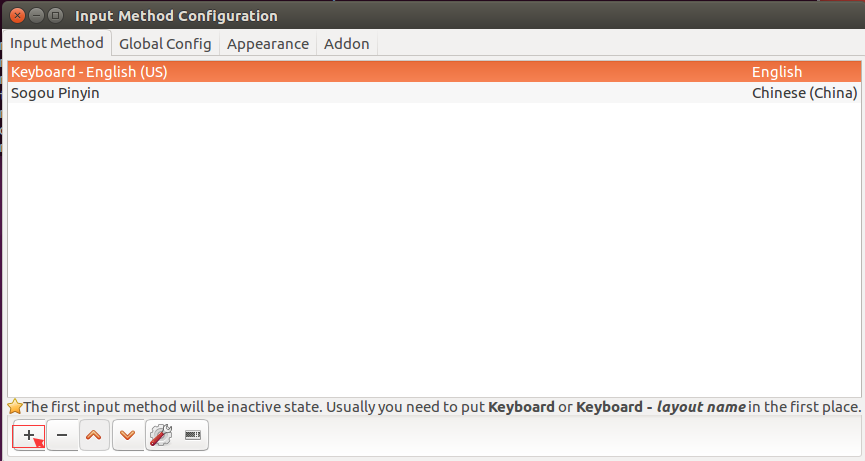Maximize the Input Method Configuration window
This screenshot has width=865, height=461.
coord(55,15)
